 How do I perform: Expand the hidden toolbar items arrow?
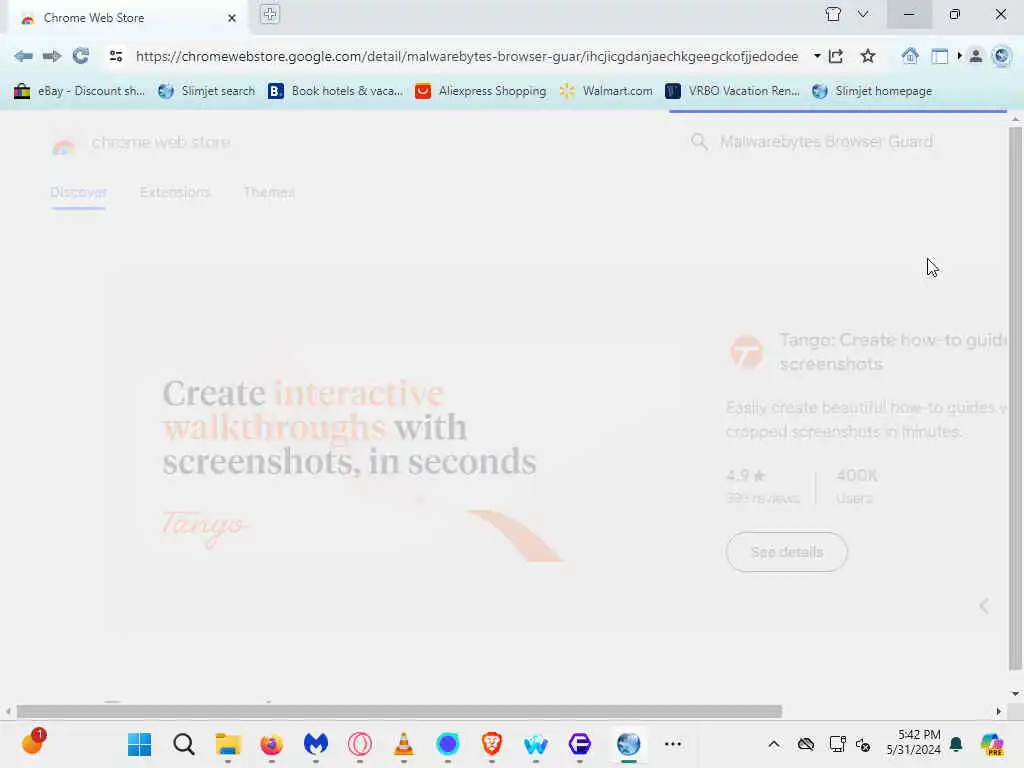point(959,56)
